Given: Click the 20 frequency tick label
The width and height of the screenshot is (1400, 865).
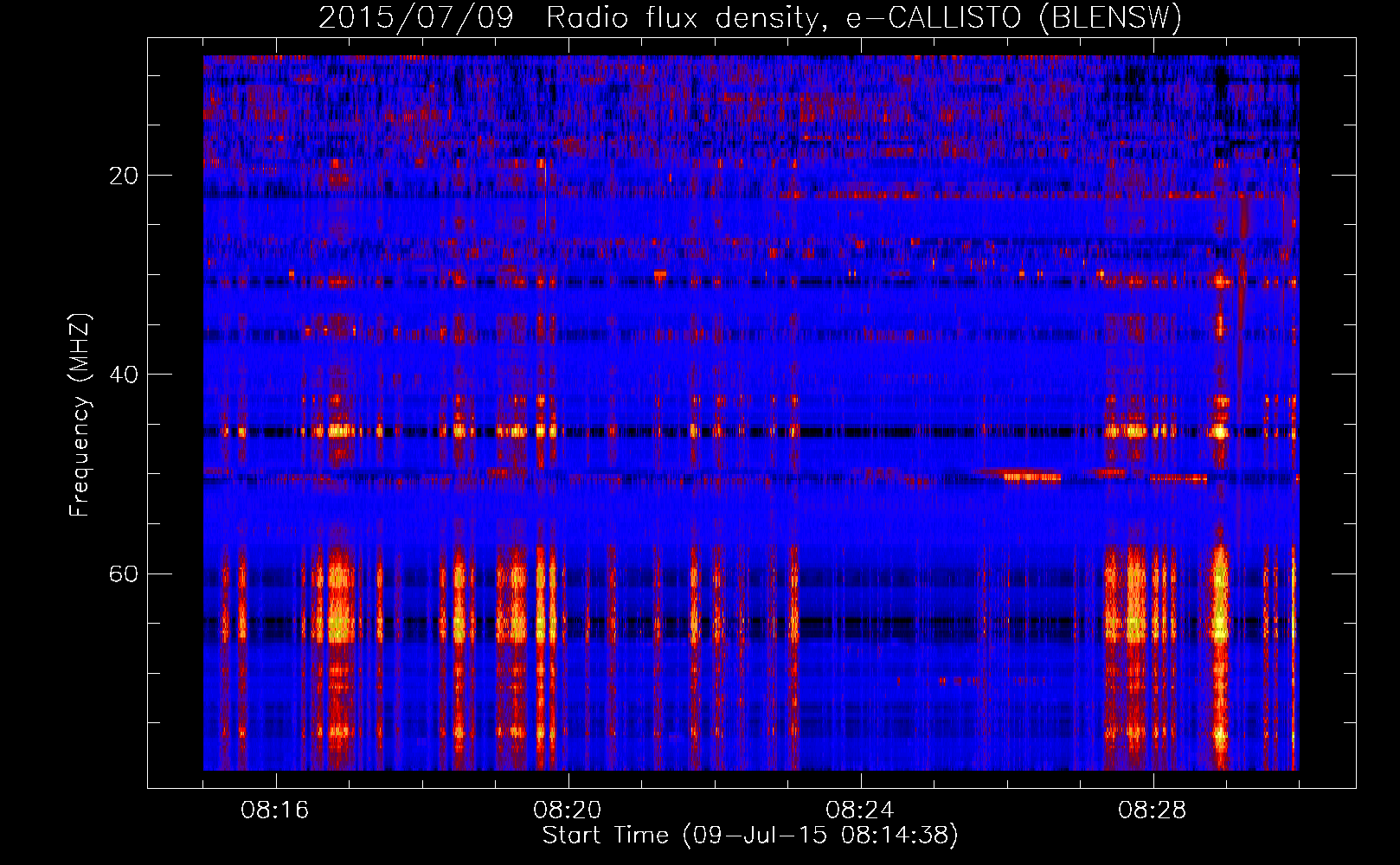Looking at the screenshot, I should pos(124,176).
